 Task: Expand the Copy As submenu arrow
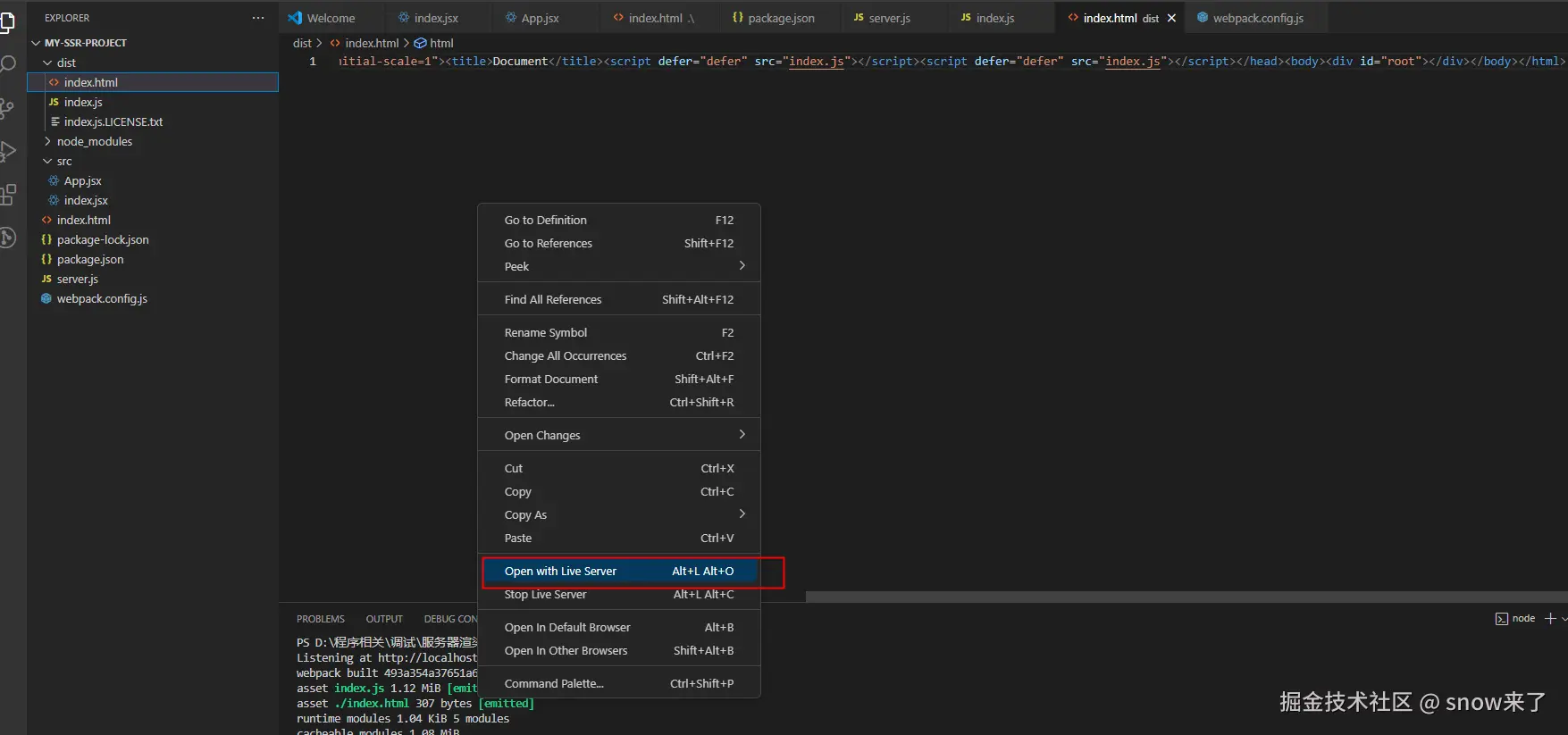point(742,514)
